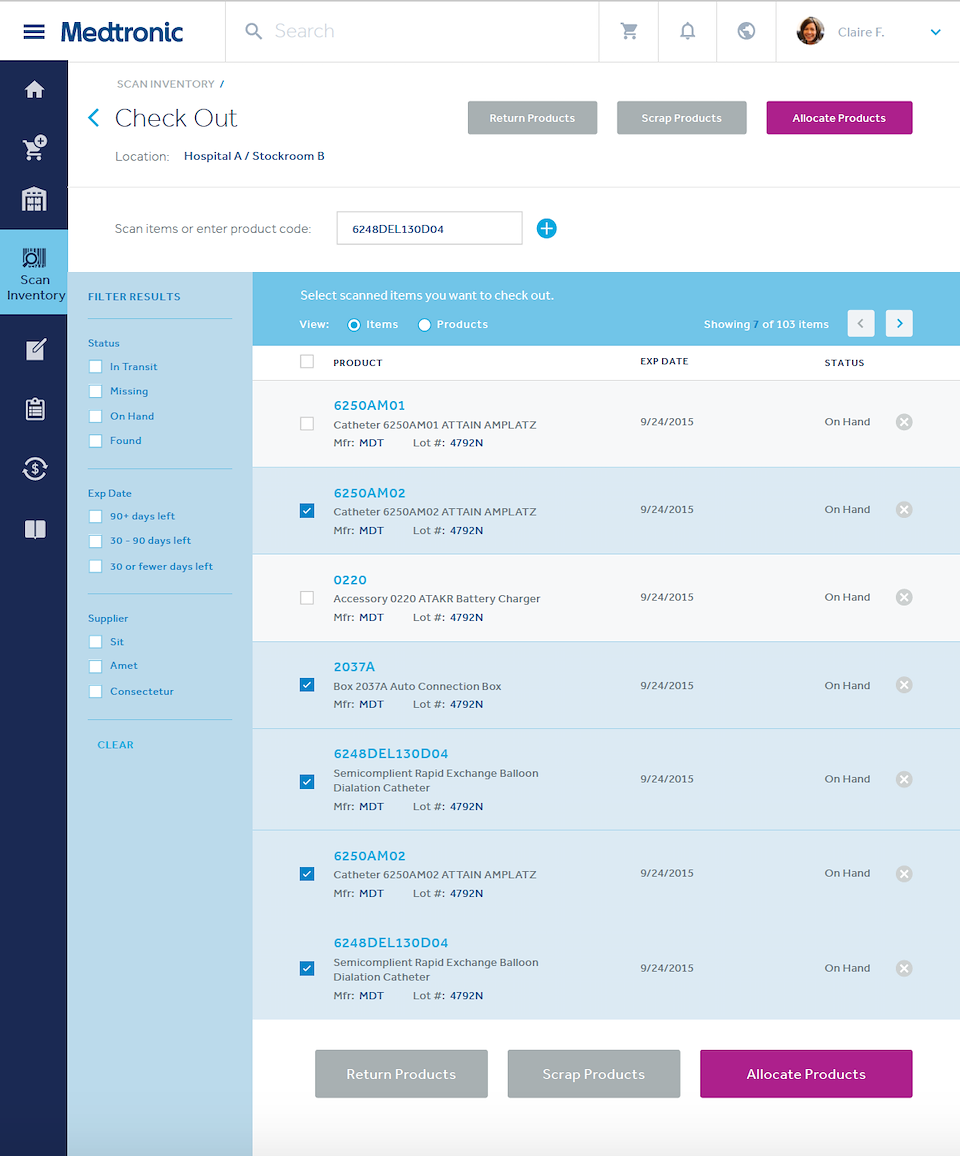Click the product code input field
Screen dimensions: 960x1156
click(429, 229)
